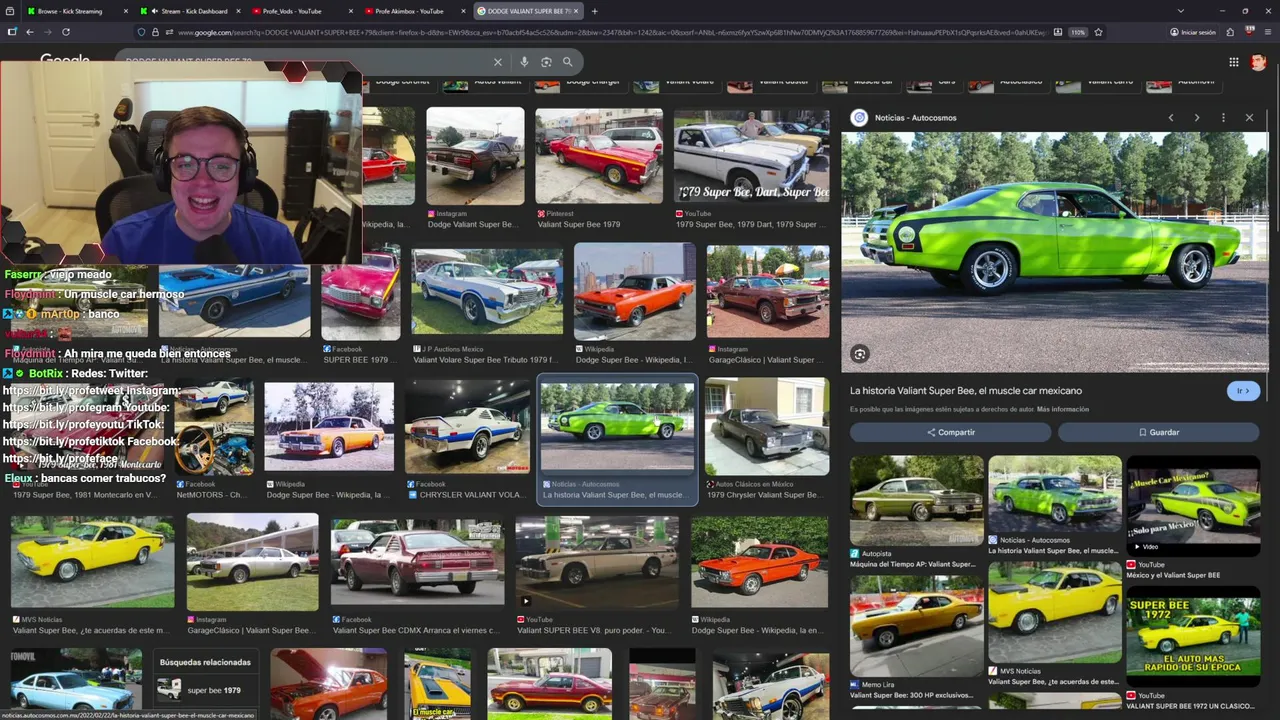Click Iniciar sesión in browser toolbar

1193,32
